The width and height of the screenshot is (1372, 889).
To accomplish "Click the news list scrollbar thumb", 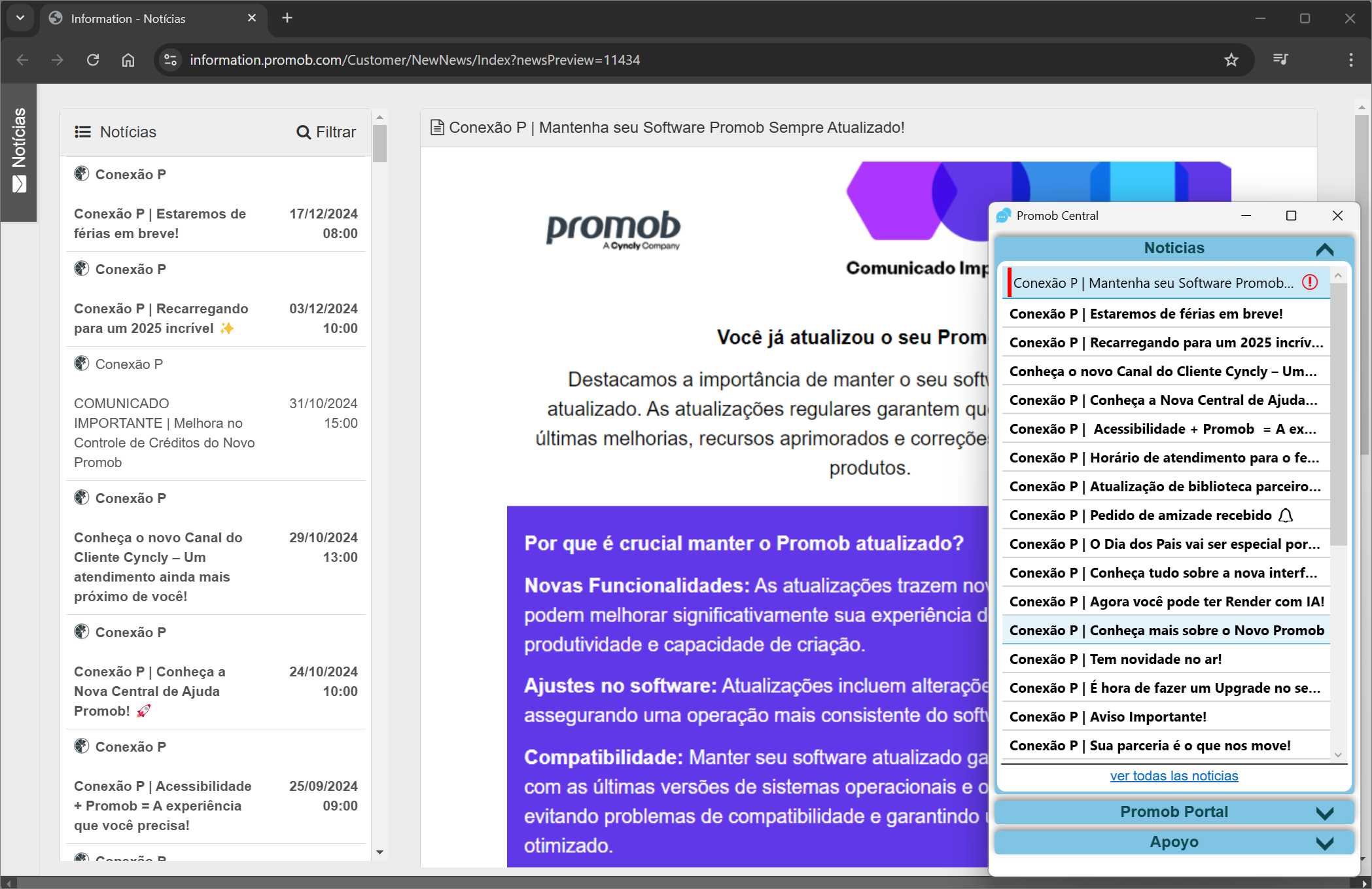I will pos(379,143).
